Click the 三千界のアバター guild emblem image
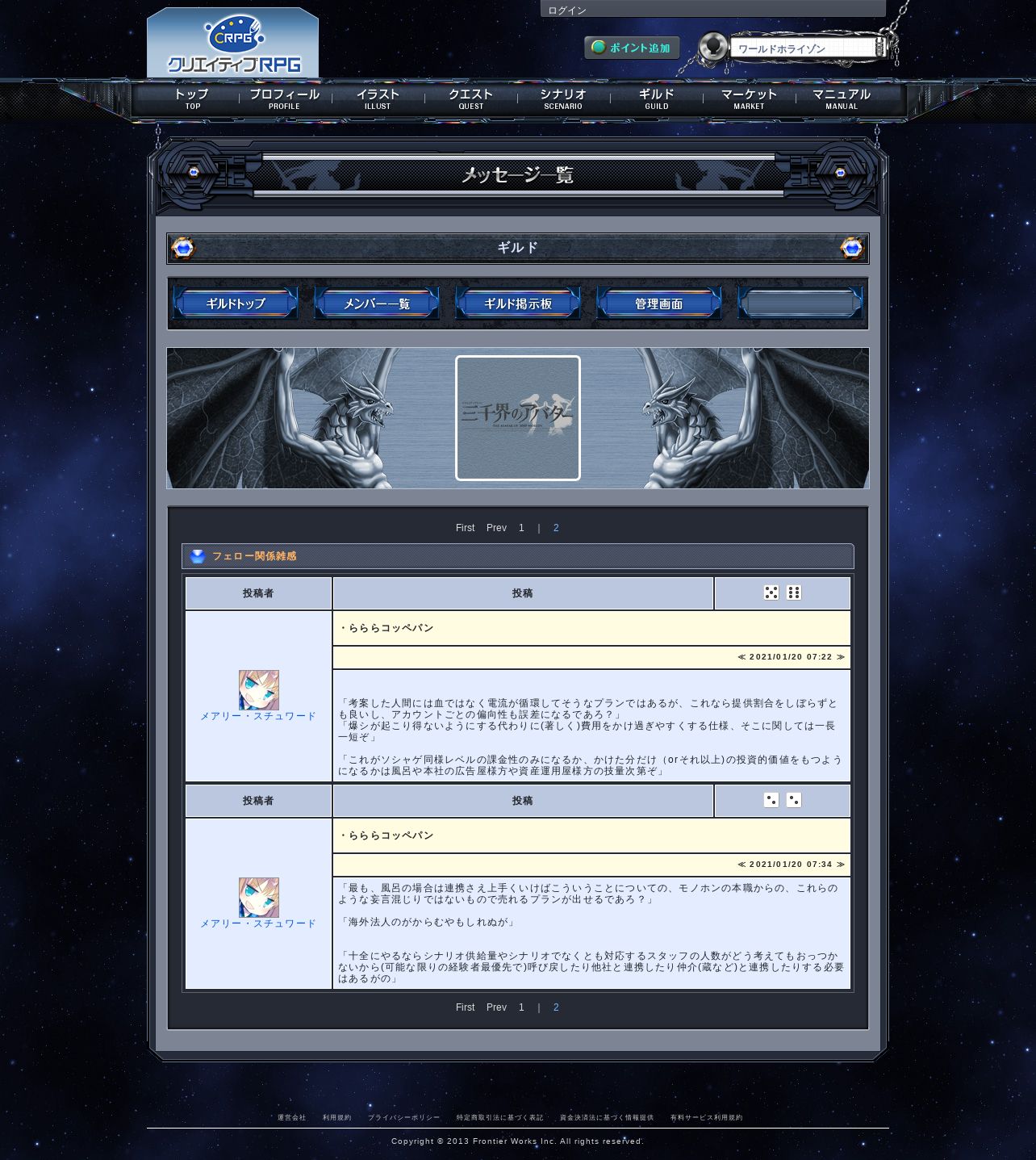Image resolution: width=1036 pixels, height=1160 pixels. tap(518, 418)
